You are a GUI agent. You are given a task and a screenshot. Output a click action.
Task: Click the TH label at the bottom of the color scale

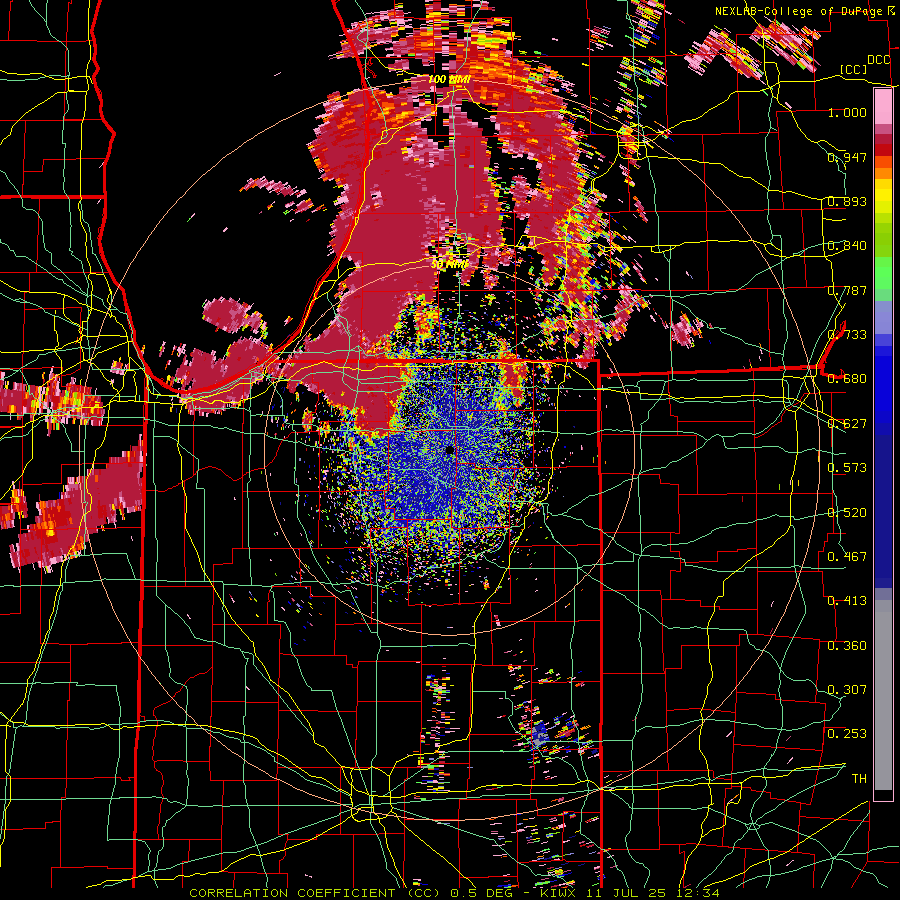(x=859, y=779)
